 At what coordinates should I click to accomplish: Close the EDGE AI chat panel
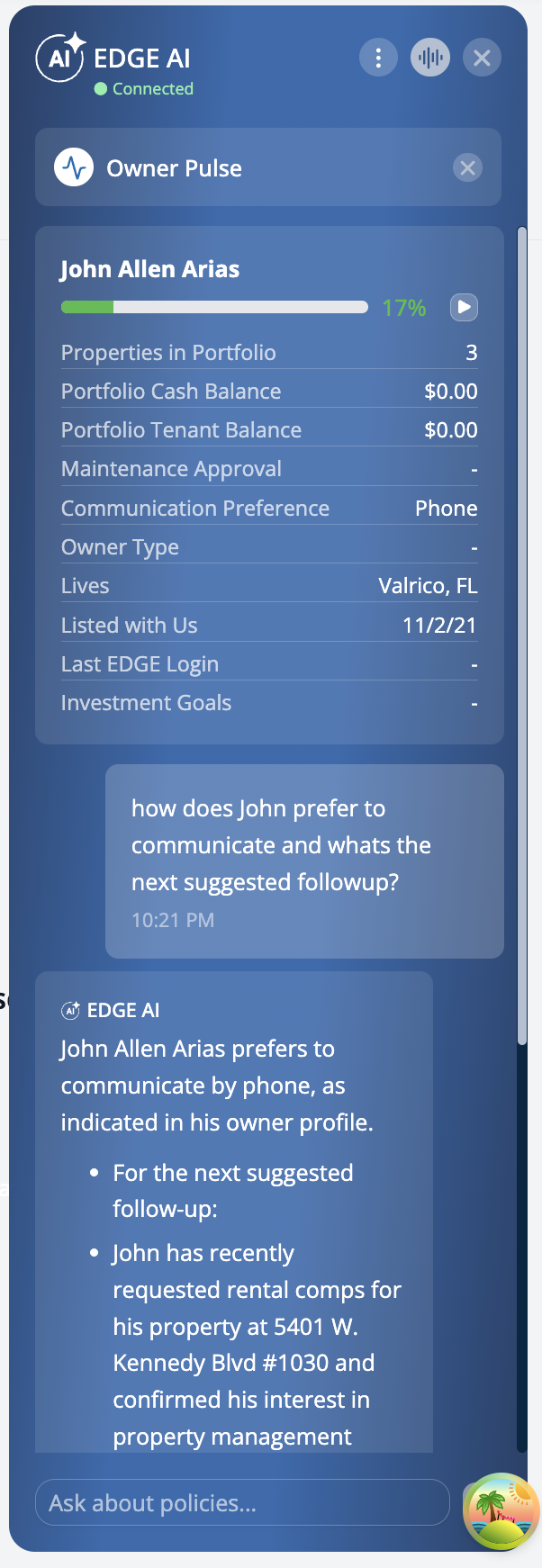pyautogui.click(x=482, y=59)
